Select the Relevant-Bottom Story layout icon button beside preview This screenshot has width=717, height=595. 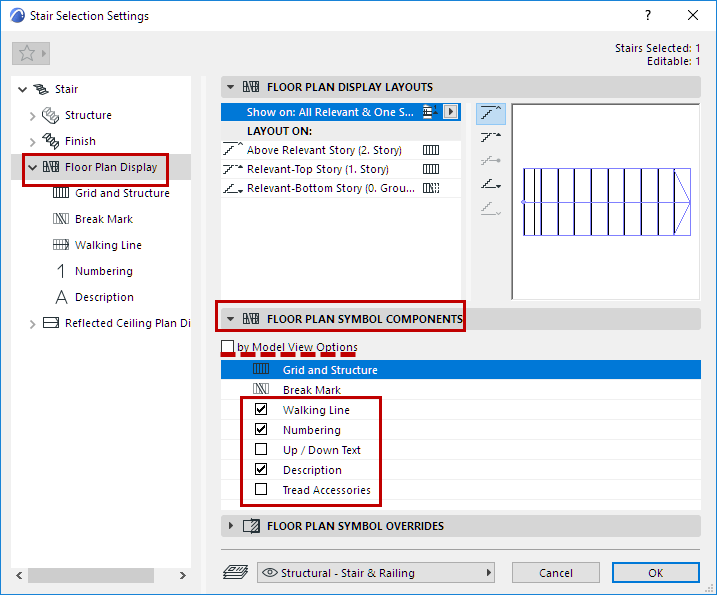pyautogui.click(x=491, y=184)
